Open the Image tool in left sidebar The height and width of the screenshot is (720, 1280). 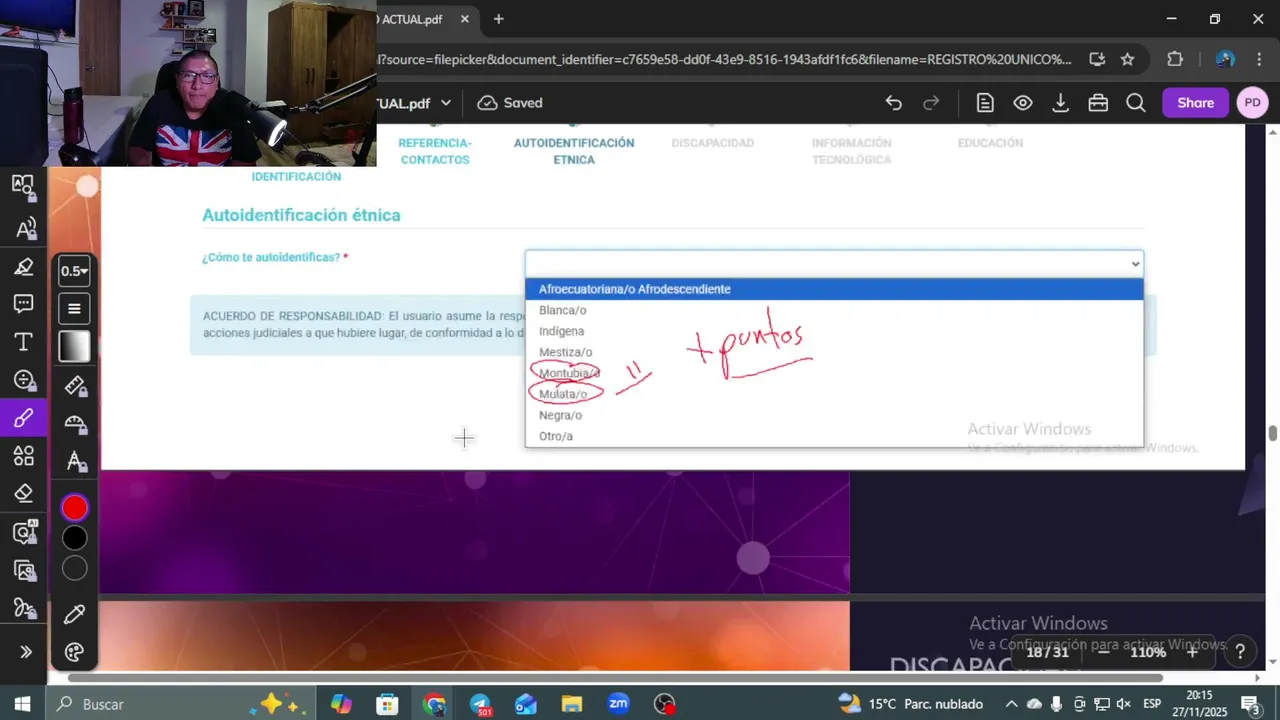pyautogui.click(x=23, y=570)
